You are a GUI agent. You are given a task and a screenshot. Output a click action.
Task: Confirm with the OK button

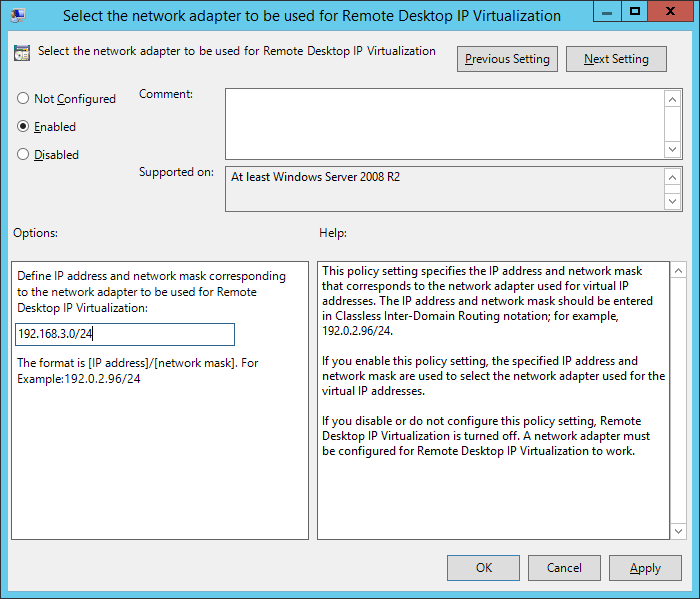click(x=483, y=568)
